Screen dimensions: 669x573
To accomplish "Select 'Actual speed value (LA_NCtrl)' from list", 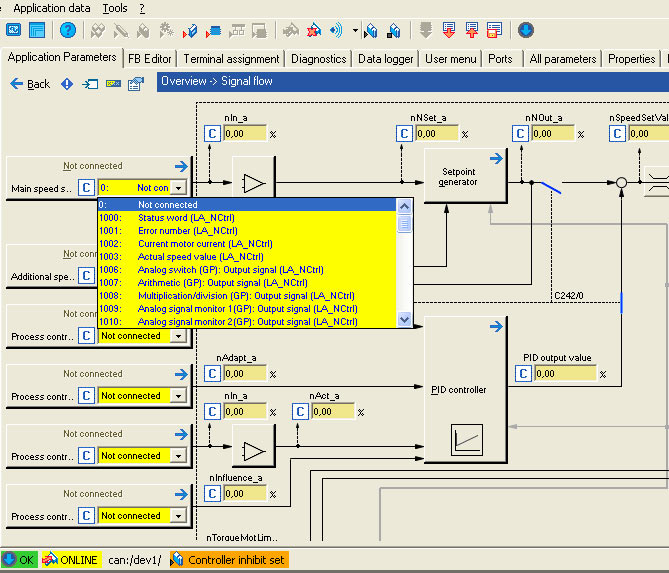I will click(x=200, y=257).
